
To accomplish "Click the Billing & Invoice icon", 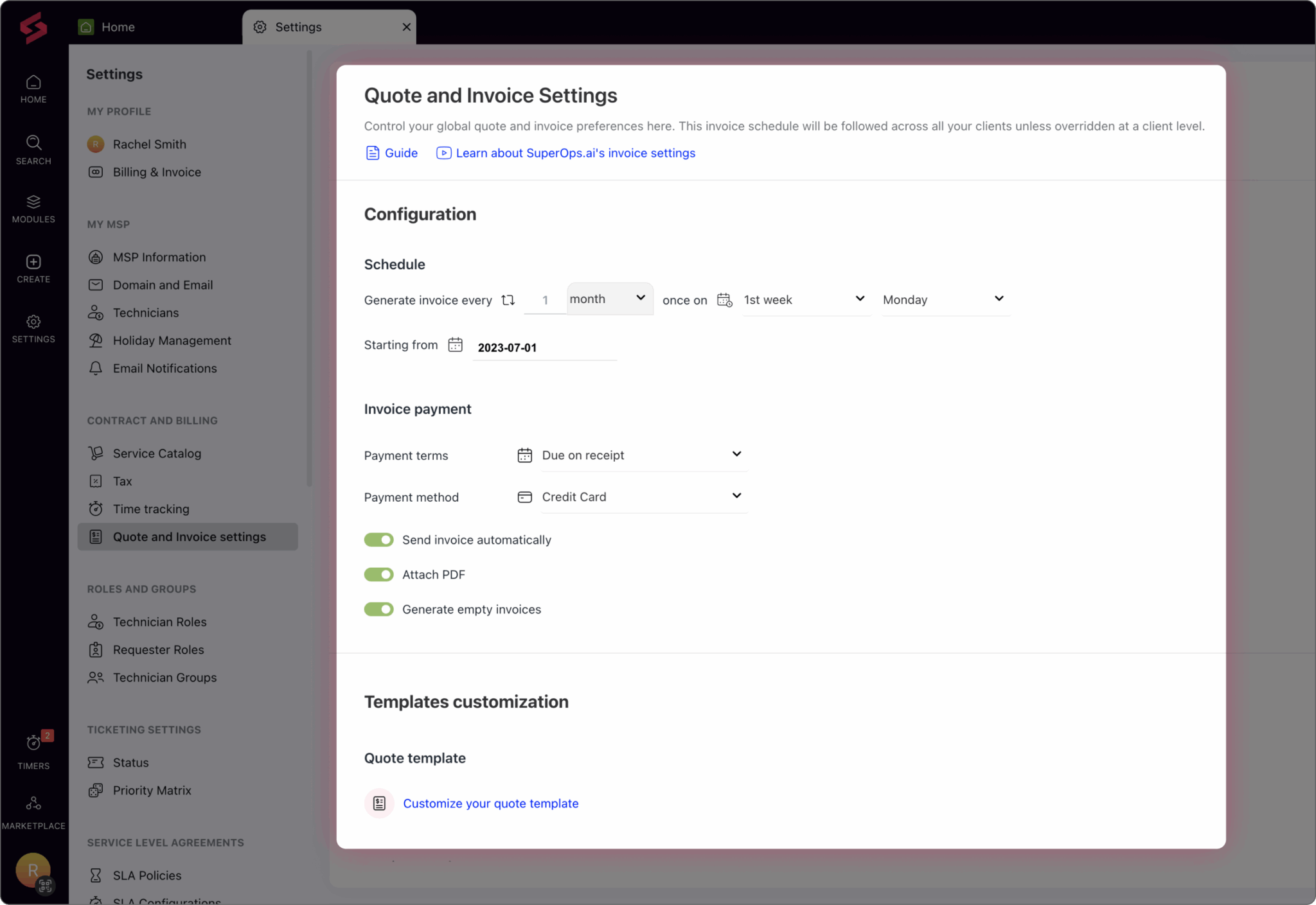I will click(x=96, y=172).
